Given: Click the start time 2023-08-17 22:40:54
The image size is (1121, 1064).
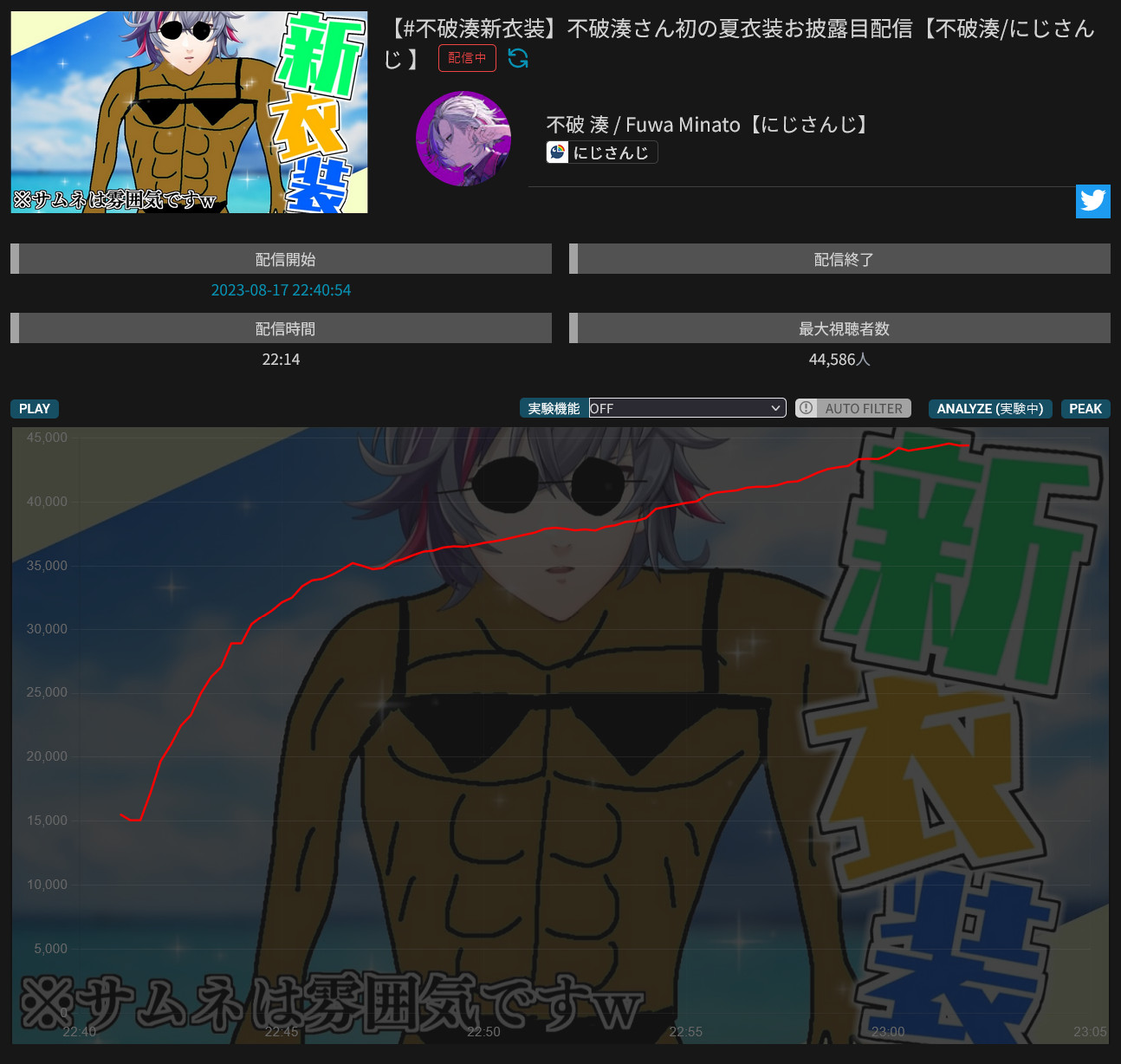Looking at the screenshot, I should [281, 290].
